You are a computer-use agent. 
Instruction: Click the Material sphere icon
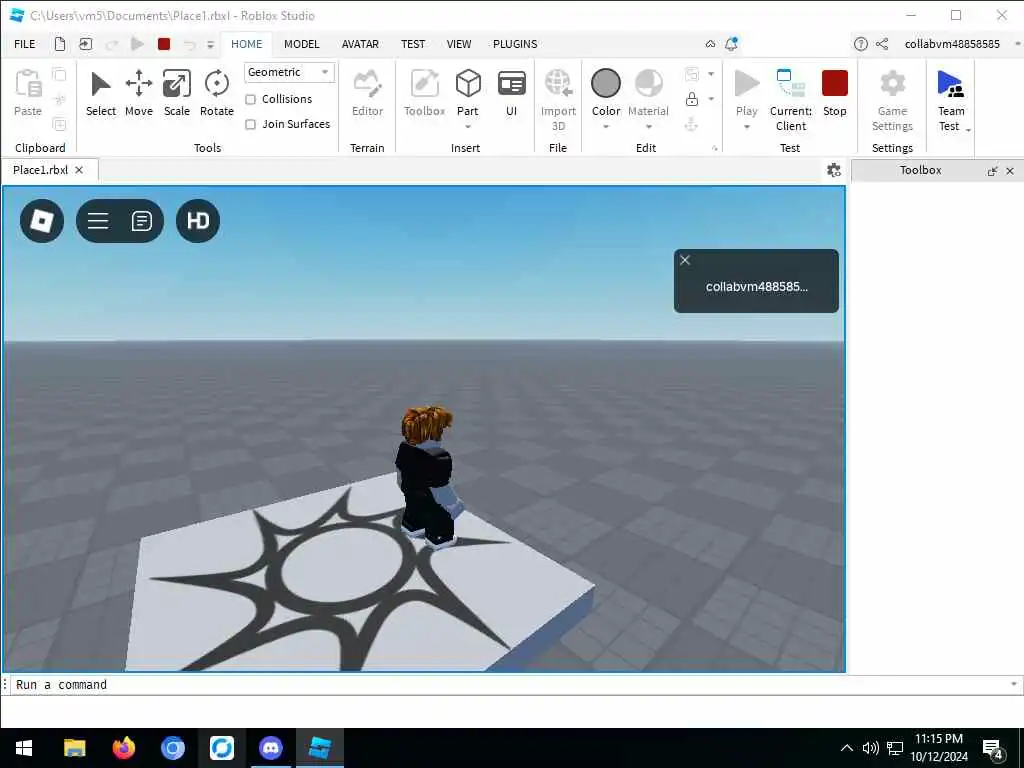tap(648, 84)
